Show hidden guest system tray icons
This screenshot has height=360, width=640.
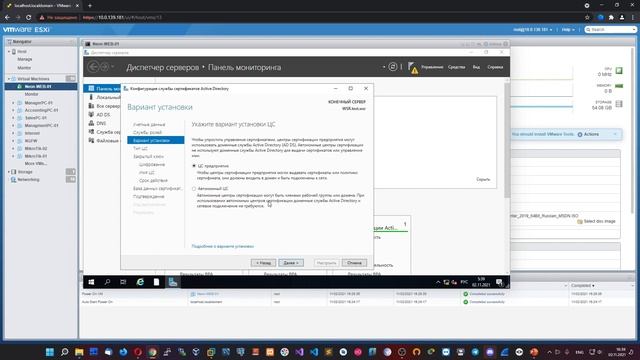[438, 282]
